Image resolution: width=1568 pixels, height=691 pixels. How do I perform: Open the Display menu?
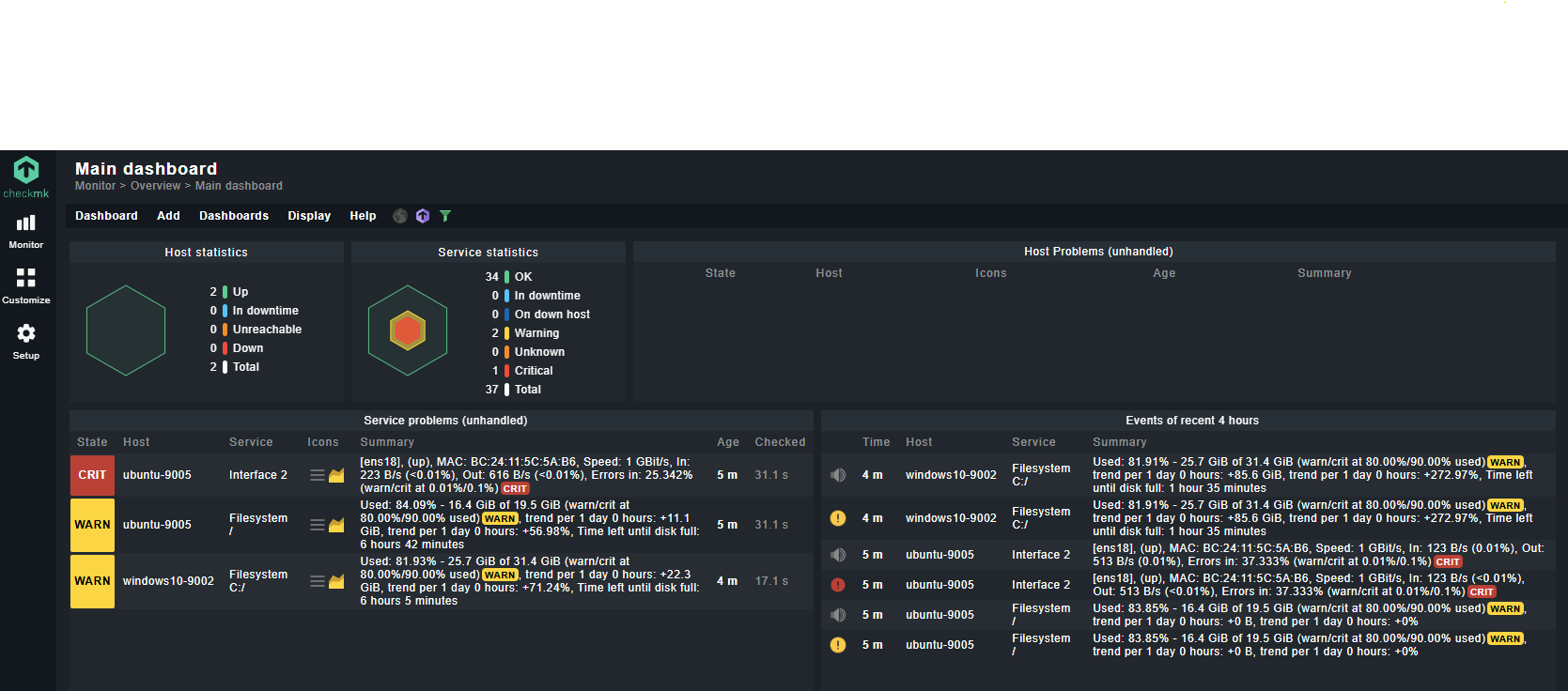[x=309, y=216]
